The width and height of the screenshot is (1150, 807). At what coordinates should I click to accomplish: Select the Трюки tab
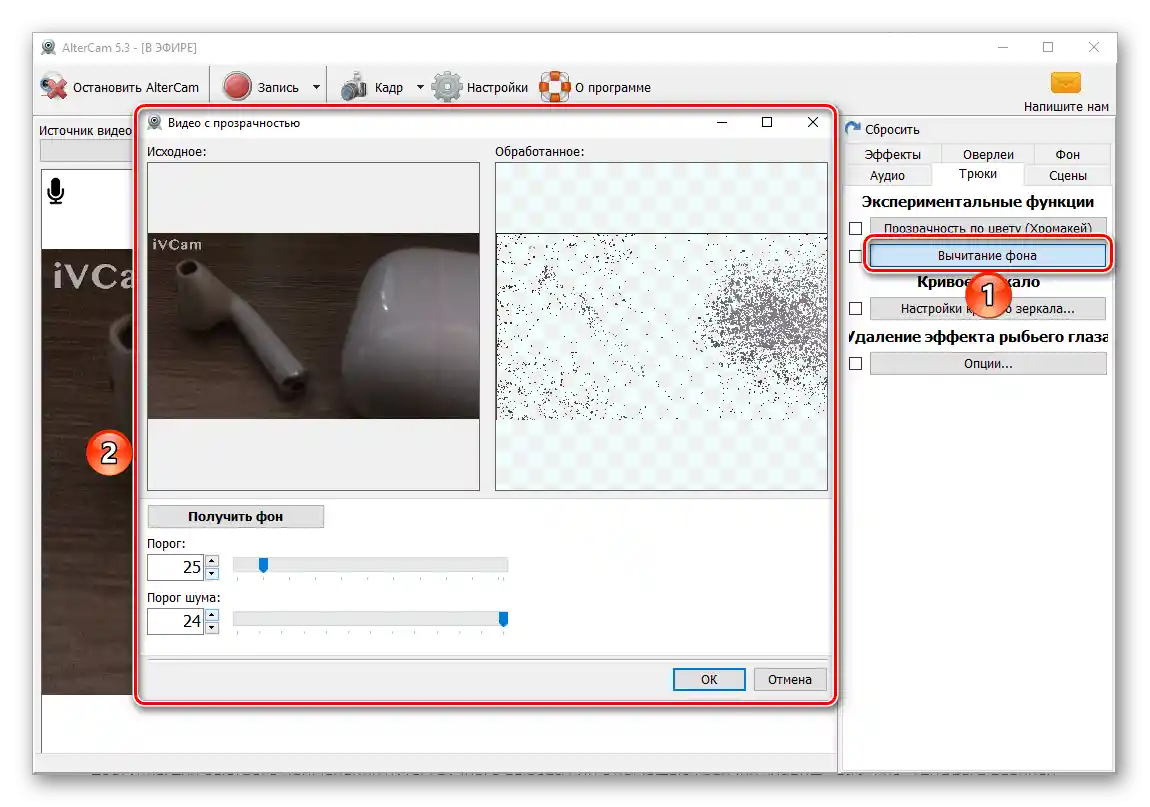(978, 174)
